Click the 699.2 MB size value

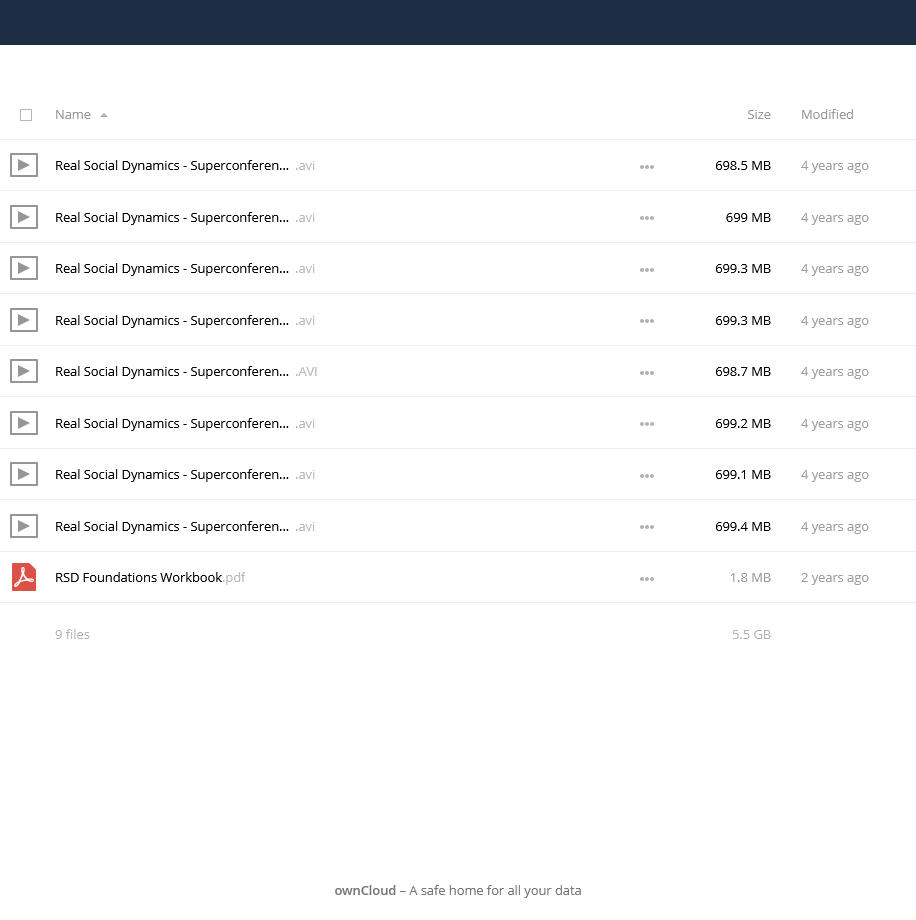(x=742, y=423)
